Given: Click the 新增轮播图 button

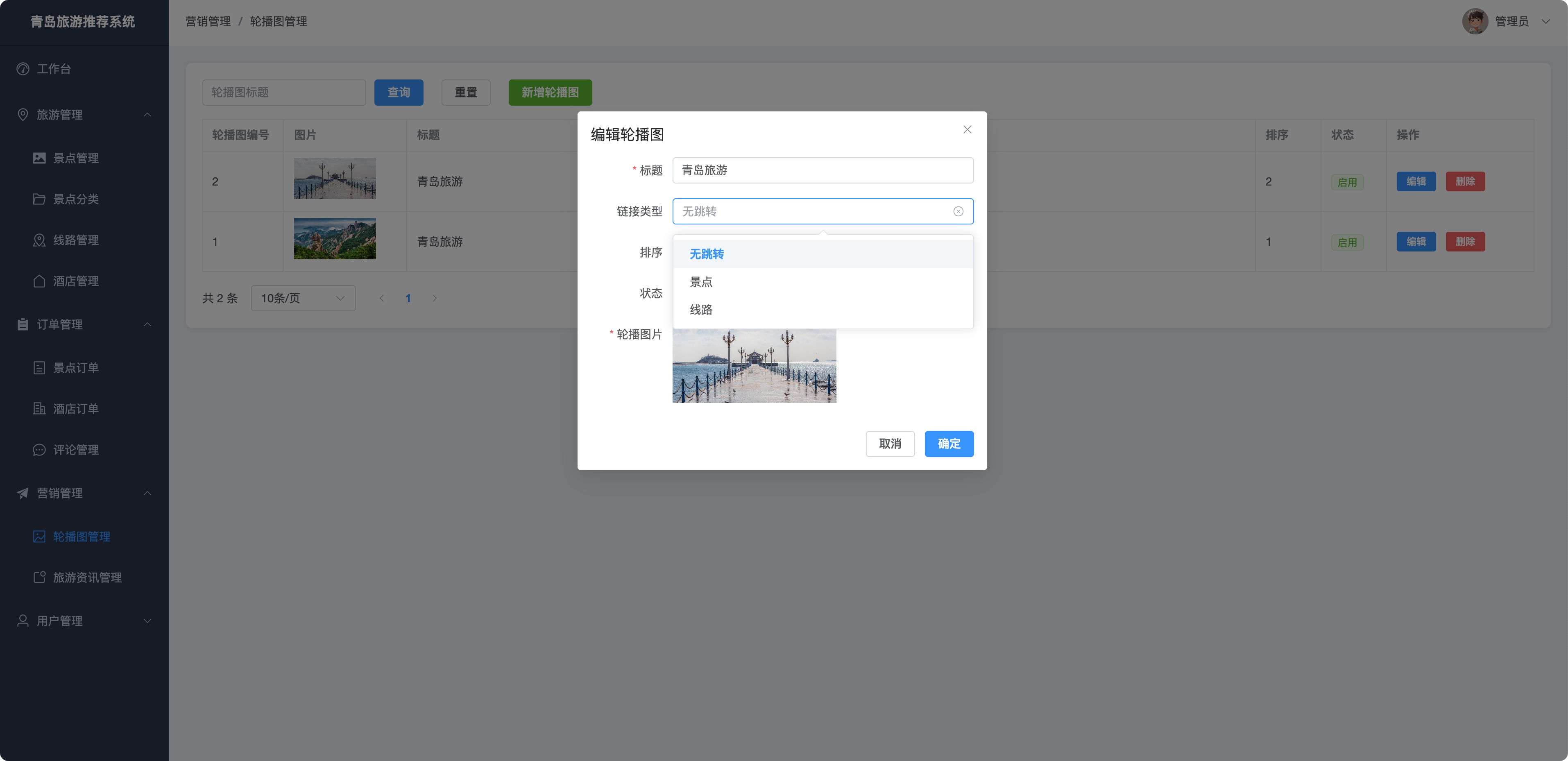Looking at the screenshot, I should coord(550,93).
